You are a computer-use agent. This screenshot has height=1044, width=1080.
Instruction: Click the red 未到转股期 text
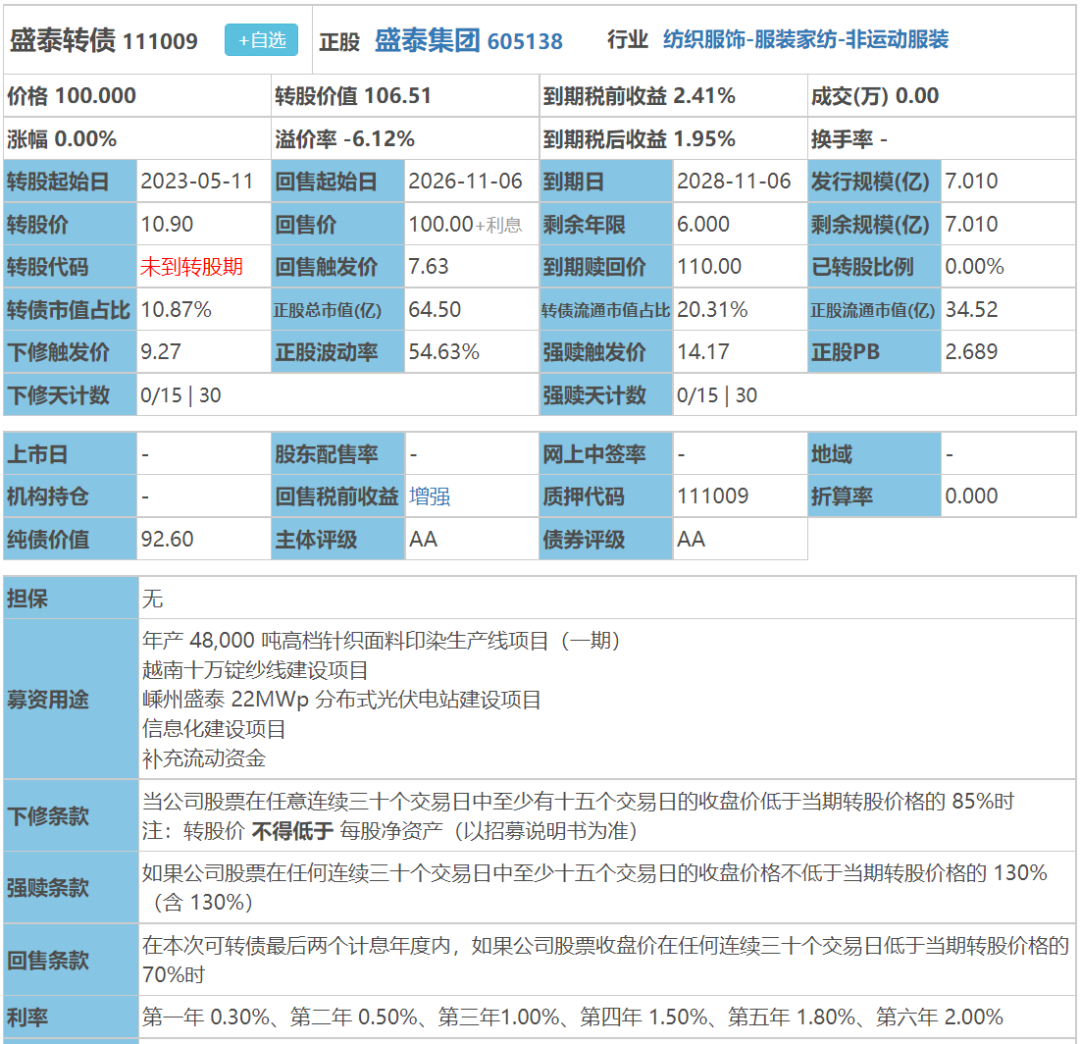pos(191,267)
